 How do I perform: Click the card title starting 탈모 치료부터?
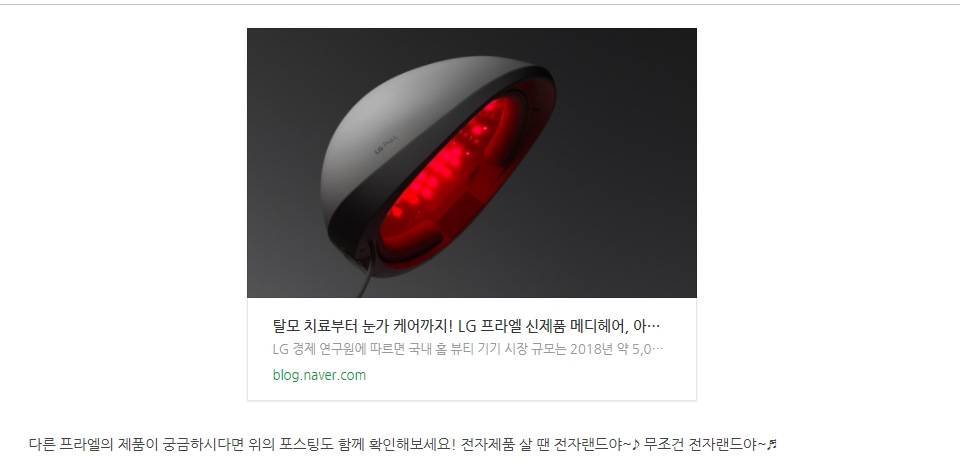[x=467, y=326]
